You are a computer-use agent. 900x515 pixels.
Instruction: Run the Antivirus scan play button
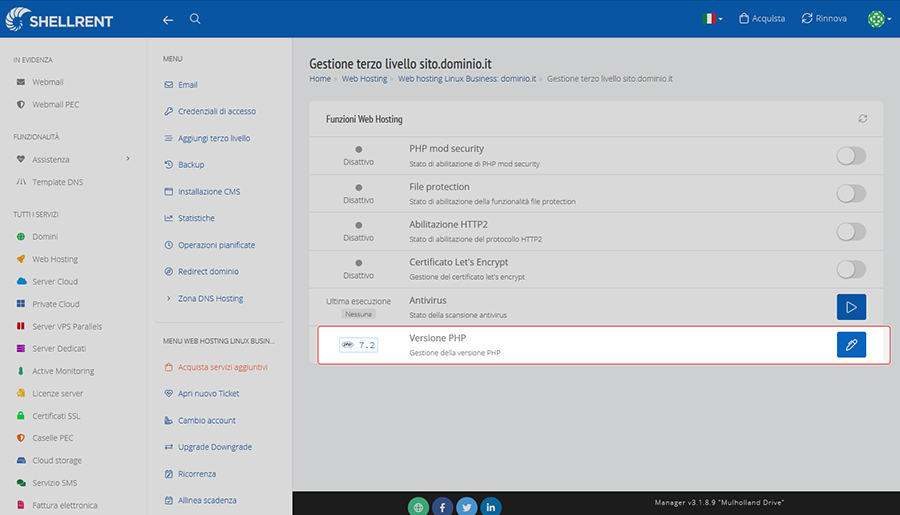point(851,307)
